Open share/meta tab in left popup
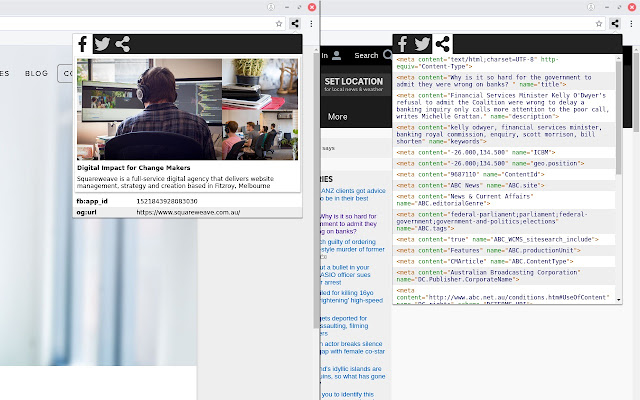The image size is (640, 400). tap(122, 44)
